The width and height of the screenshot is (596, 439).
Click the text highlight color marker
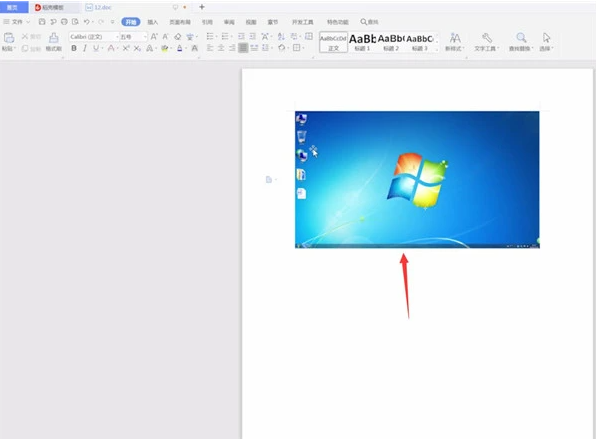click(164, 48)
